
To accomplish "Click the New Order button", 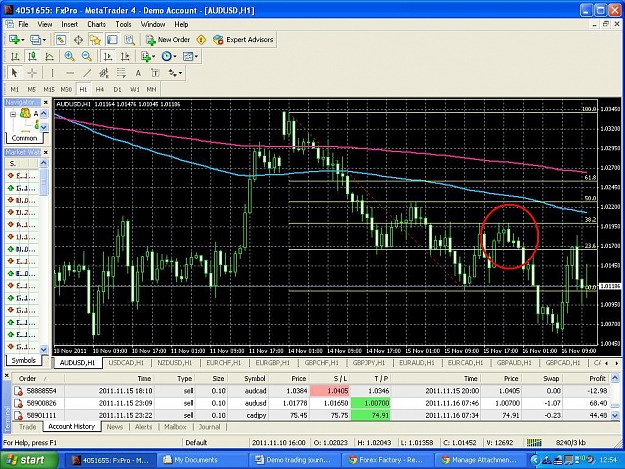I will pyautogui.click(x=168, y=39).
